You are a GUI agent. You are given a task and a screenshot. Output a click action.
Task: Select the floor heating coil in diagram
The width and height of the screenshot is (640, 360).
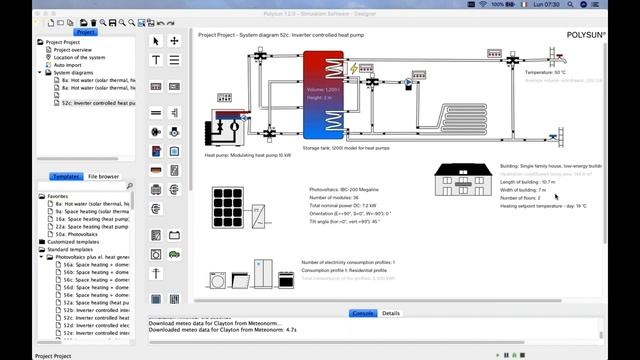click(x=464, y=119)
